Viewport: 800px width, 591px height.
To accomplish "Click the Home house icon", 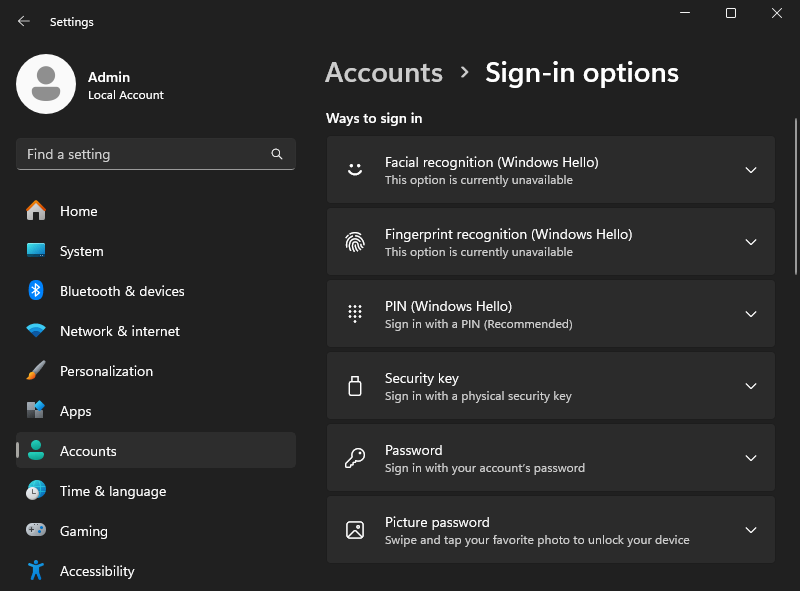I will (36, 211).
